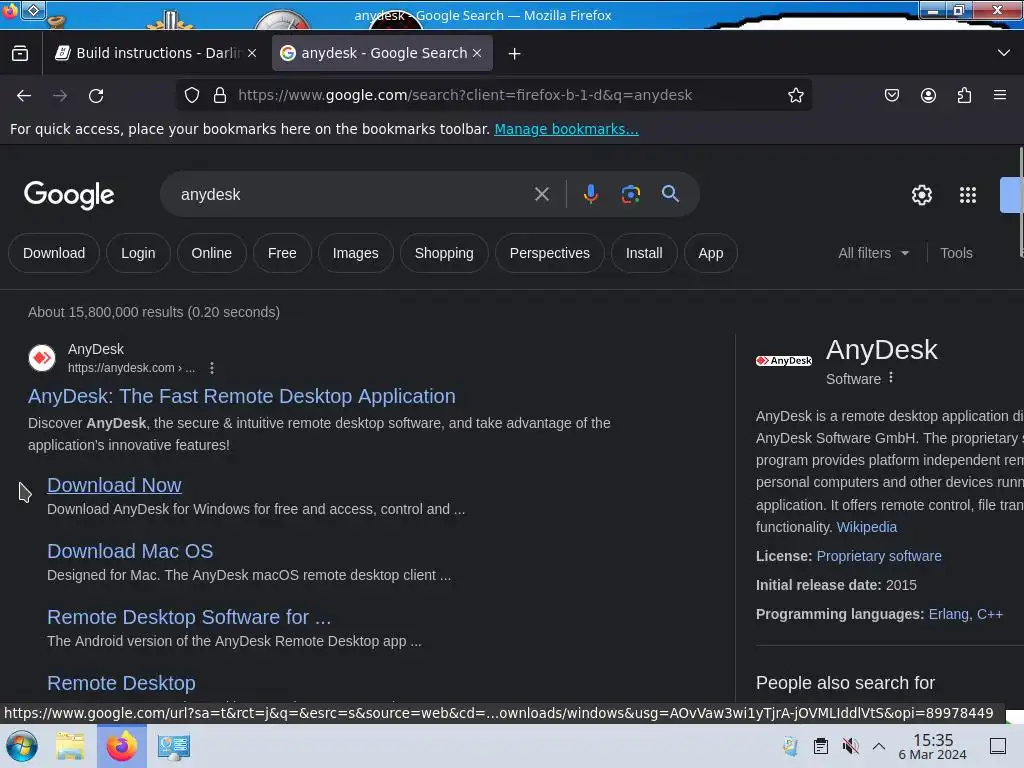Image resolution: width=1024 pixels, height=768 pixels.
Task: Select the Online filter chip
Action: click(212, 253)
